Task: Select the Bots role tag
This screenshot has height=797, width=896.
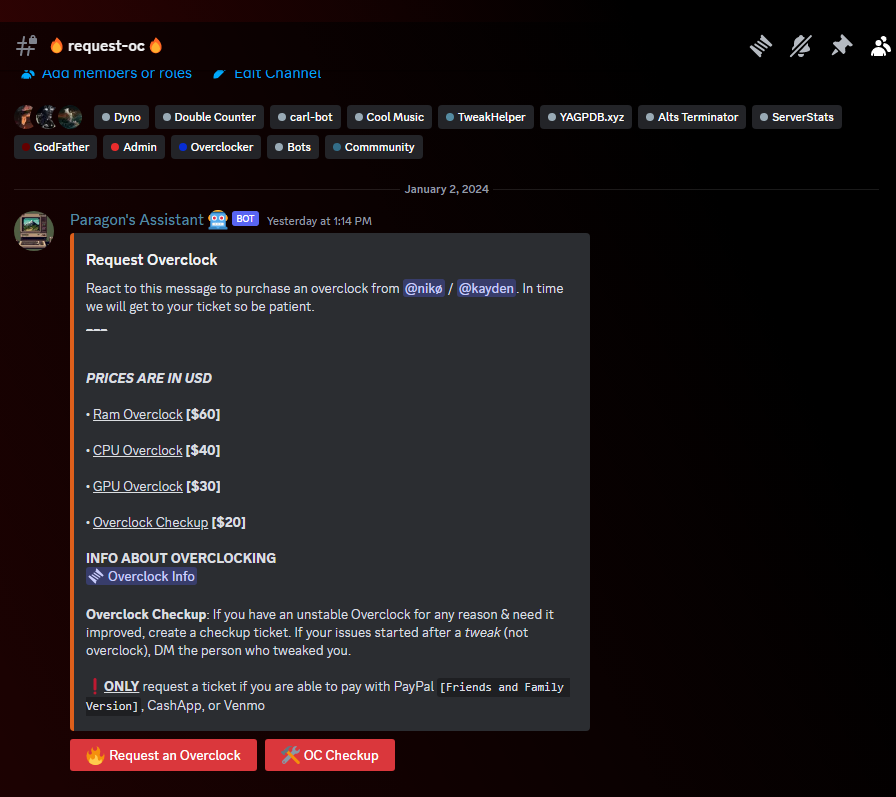Action: [293, 147]
